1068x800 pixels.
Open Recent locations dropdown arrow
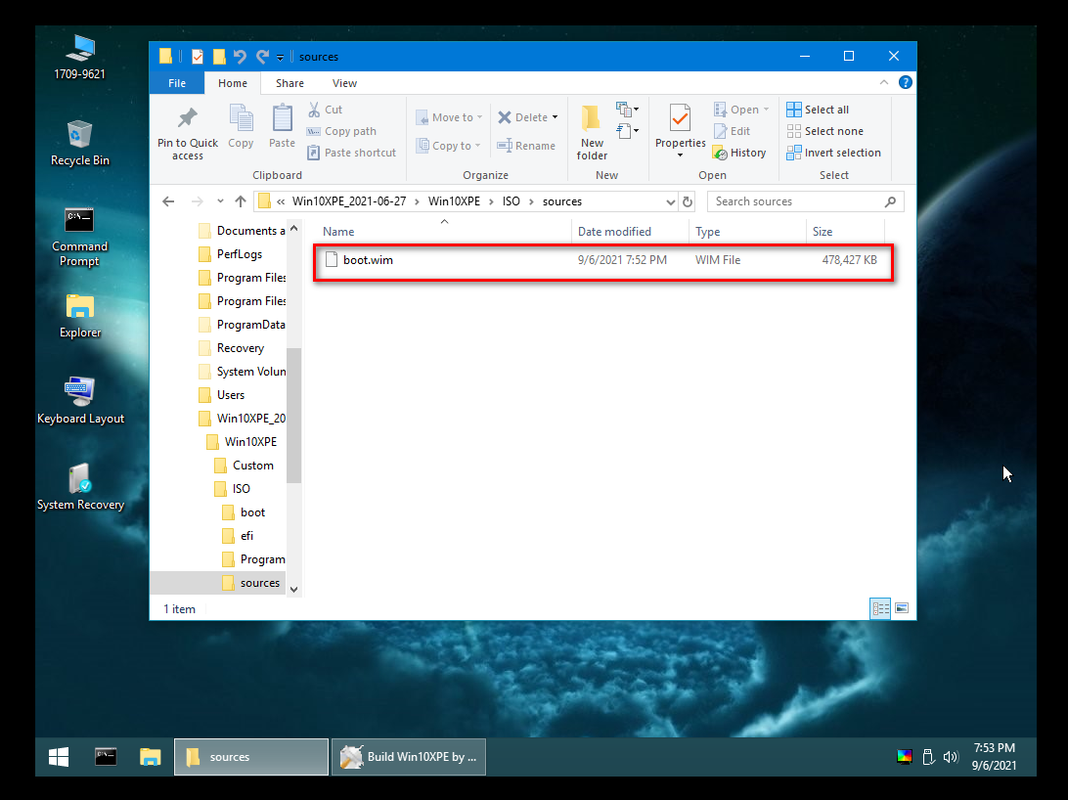click(220, 202)
